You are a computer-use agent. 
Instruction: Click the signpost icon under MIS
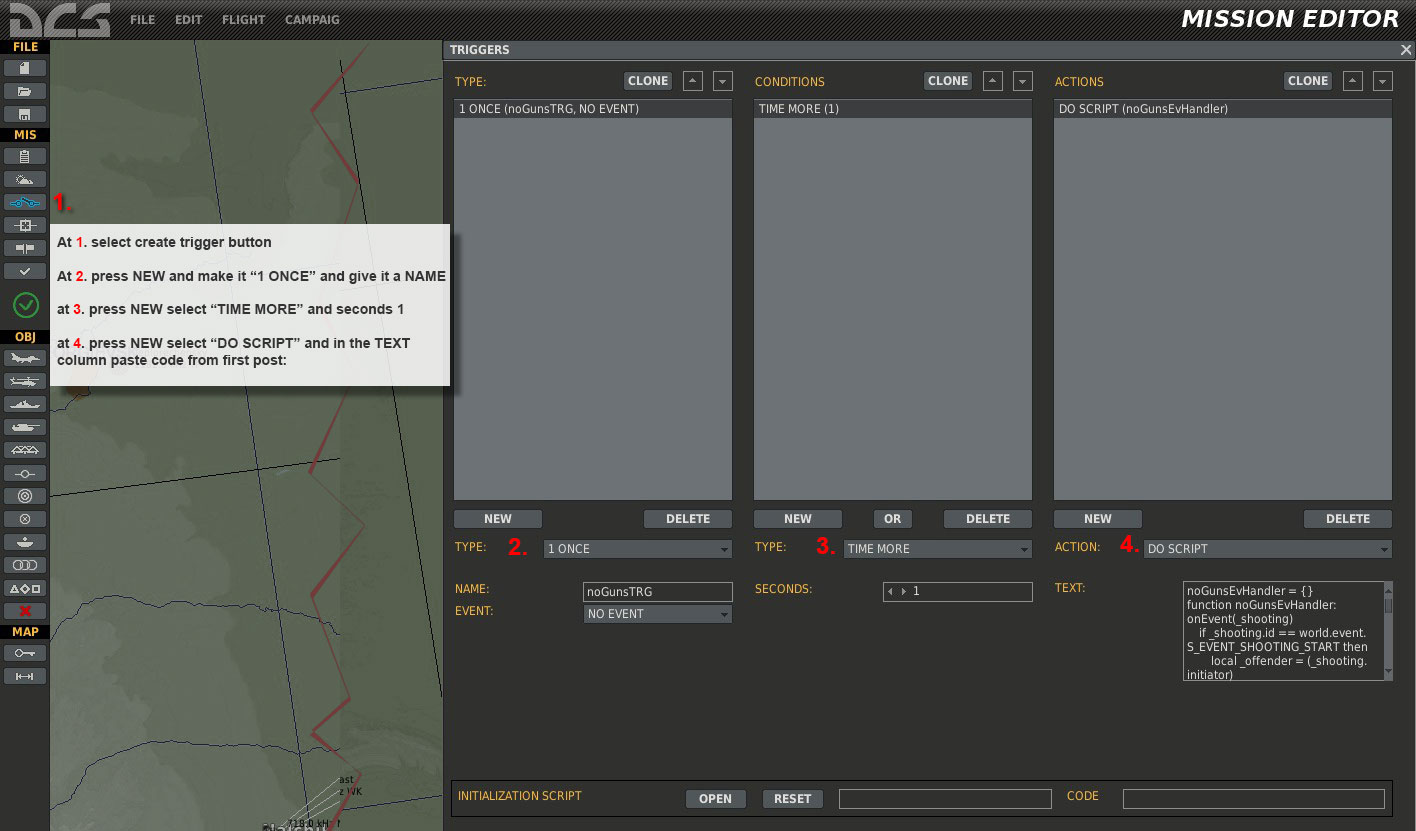(25, 248)
